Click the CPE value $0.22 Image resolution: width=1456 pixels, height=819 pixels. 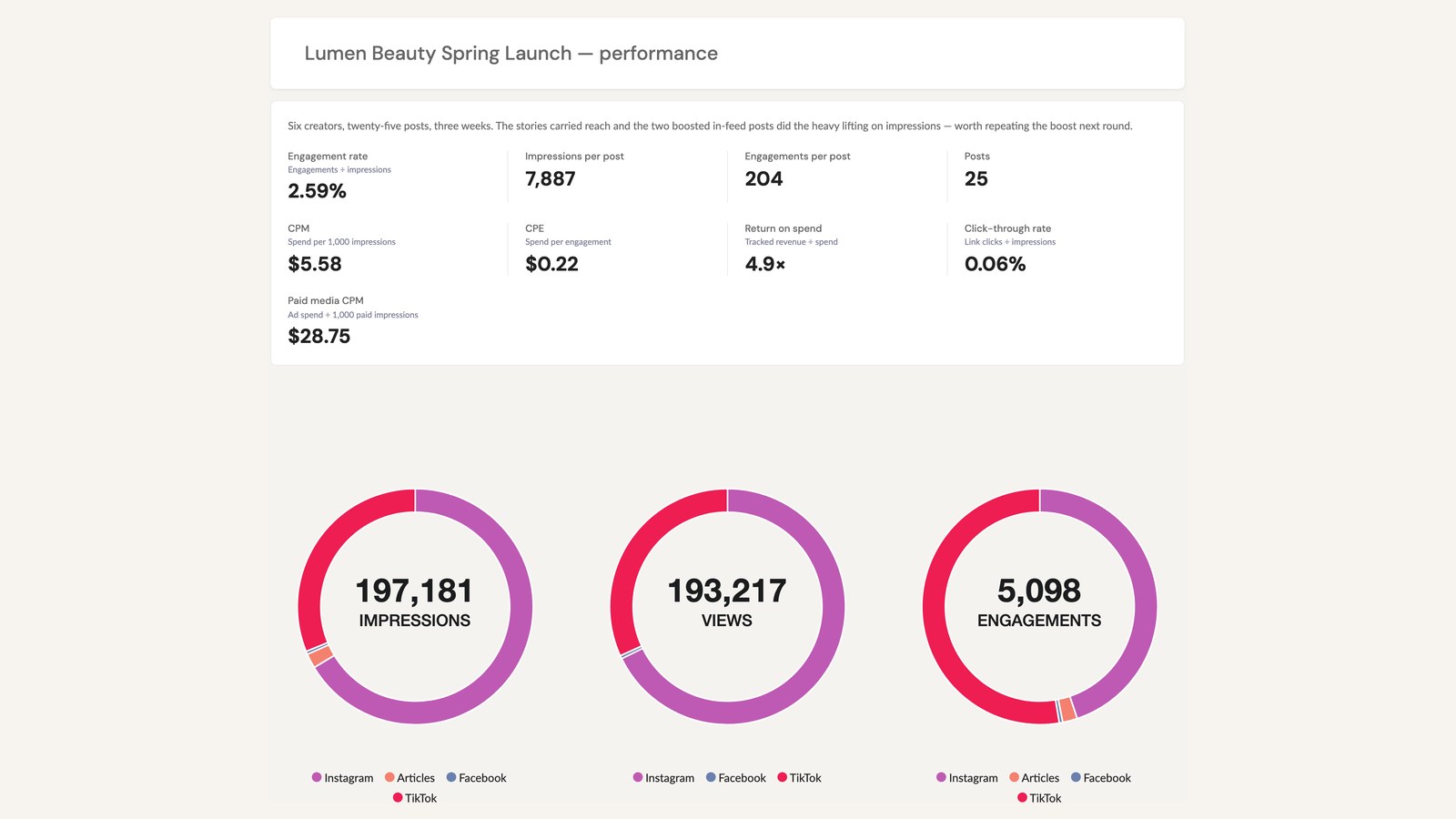[551, 264]
